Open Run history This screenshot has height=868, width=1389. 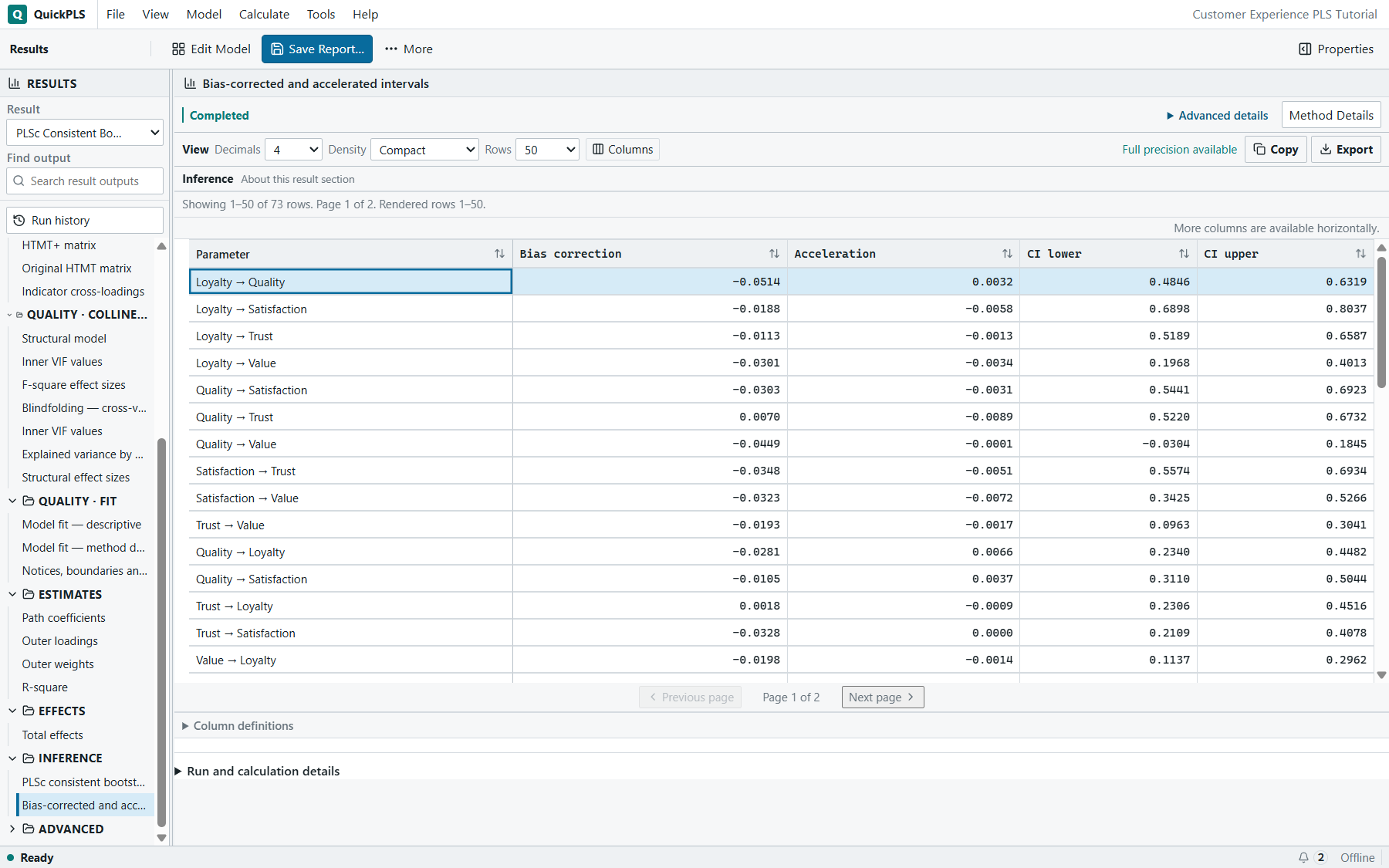(x=85, y=221)
